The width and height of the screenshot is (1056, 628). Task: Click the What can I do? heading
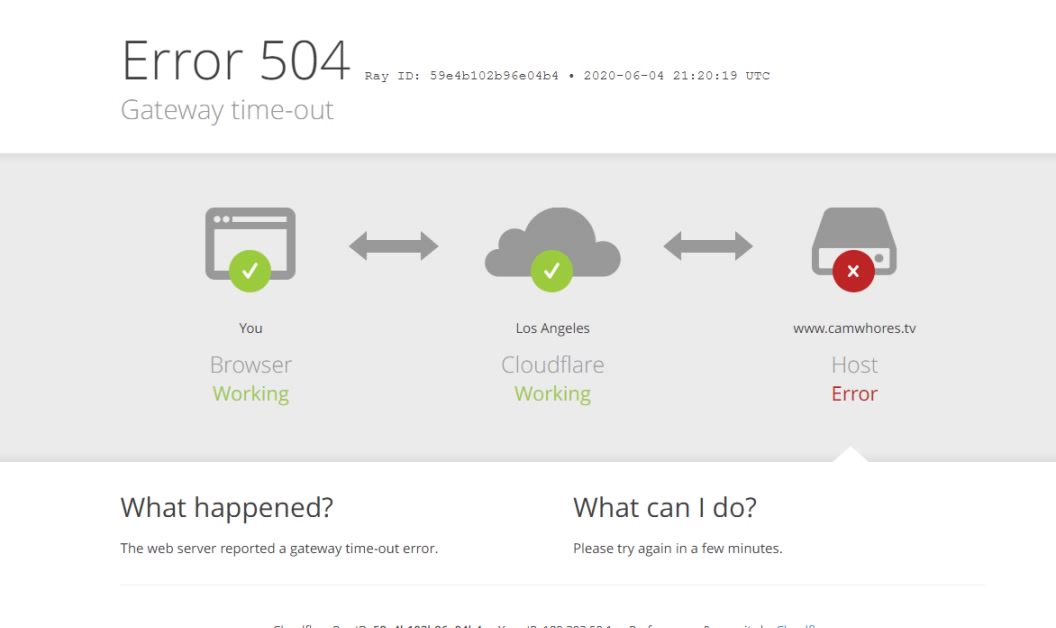tap(665, 507)
